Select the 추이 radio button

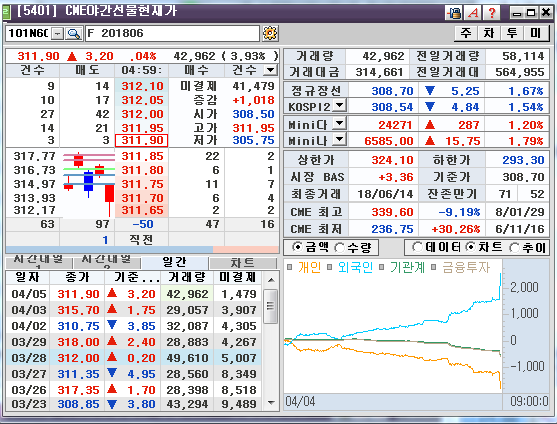pos(514,248)
